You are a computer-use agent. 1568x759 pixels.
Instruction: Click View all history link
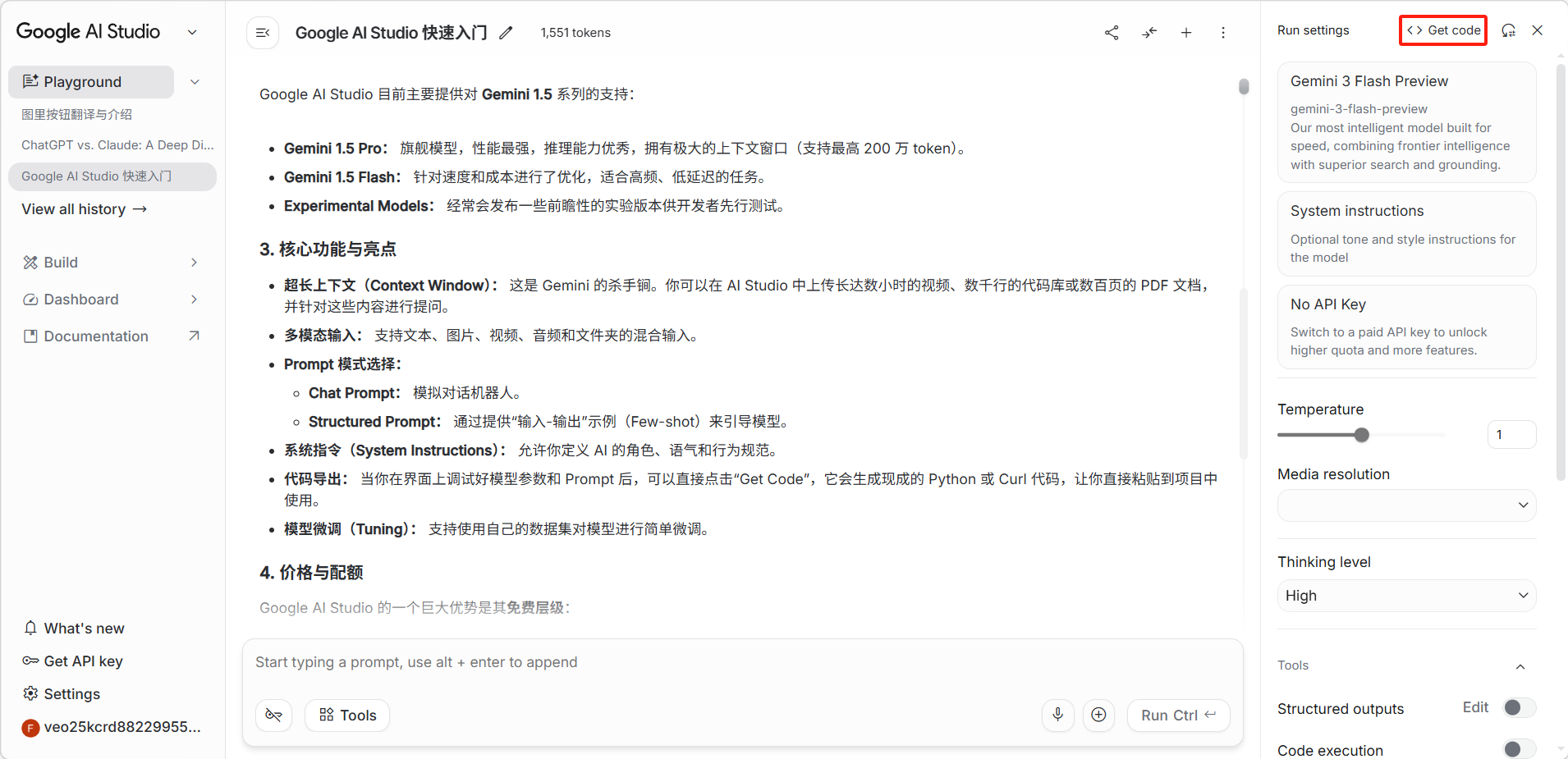tap(85, 209)
